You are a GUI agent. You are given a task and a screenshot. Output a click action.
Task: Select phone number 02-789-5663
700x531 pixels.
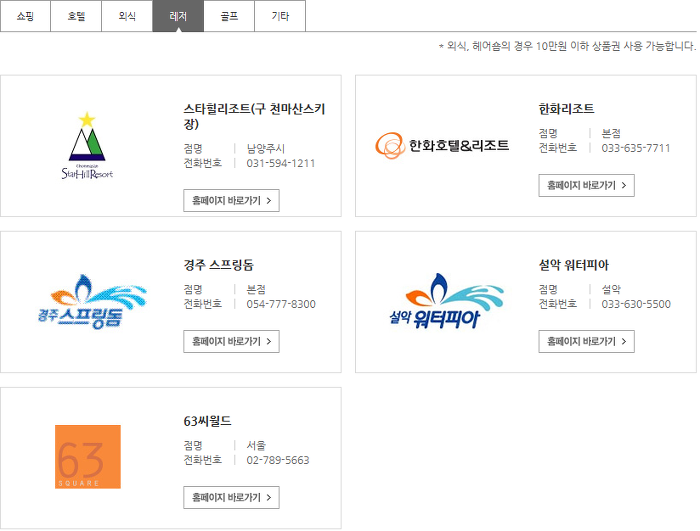pyautogui.click(x=278, y=460)
